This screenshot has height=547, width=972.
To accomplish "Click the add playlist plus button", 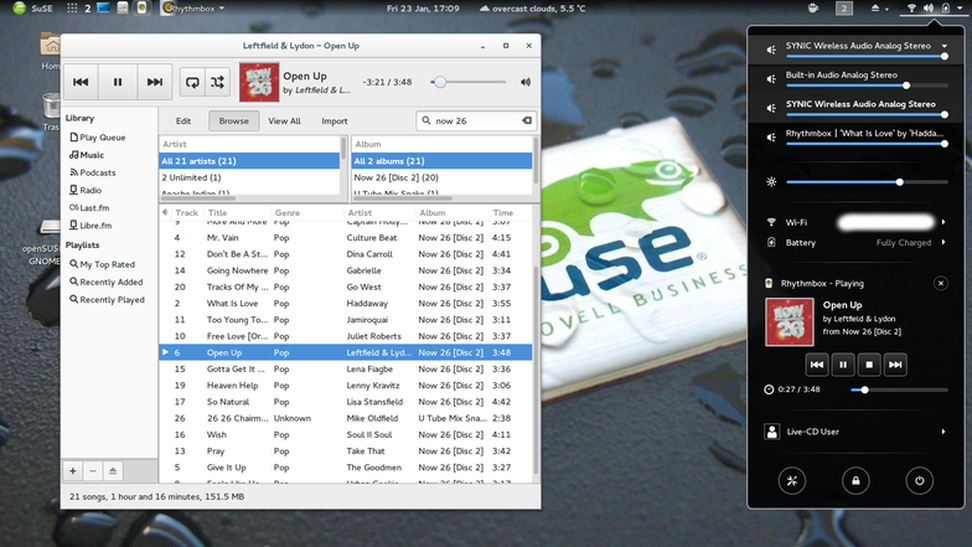I will coord(73,471).
